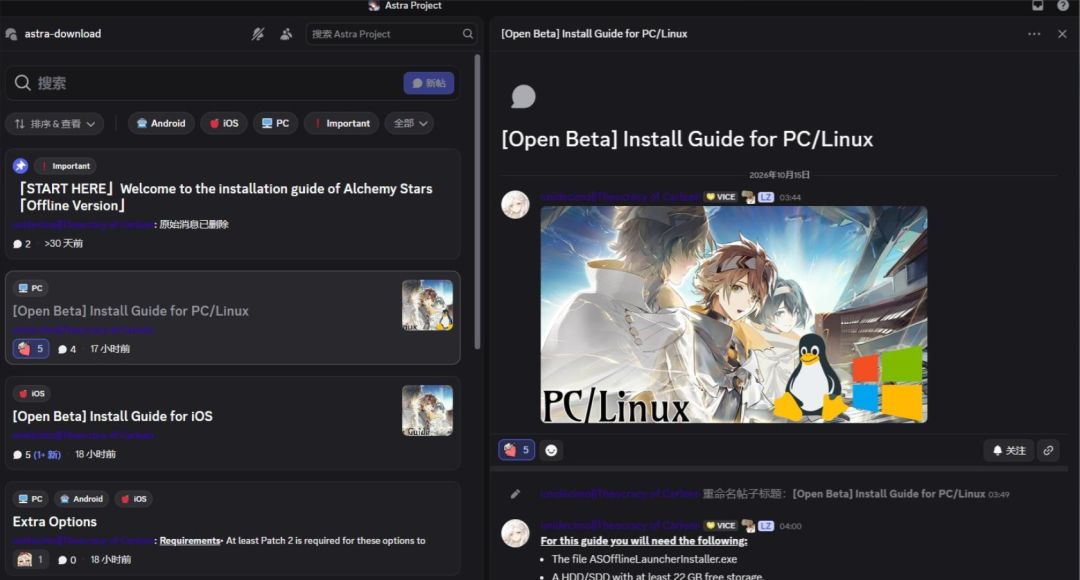Click the VICE role badge on first message
Screen dimensions: 1080x580
720,197
